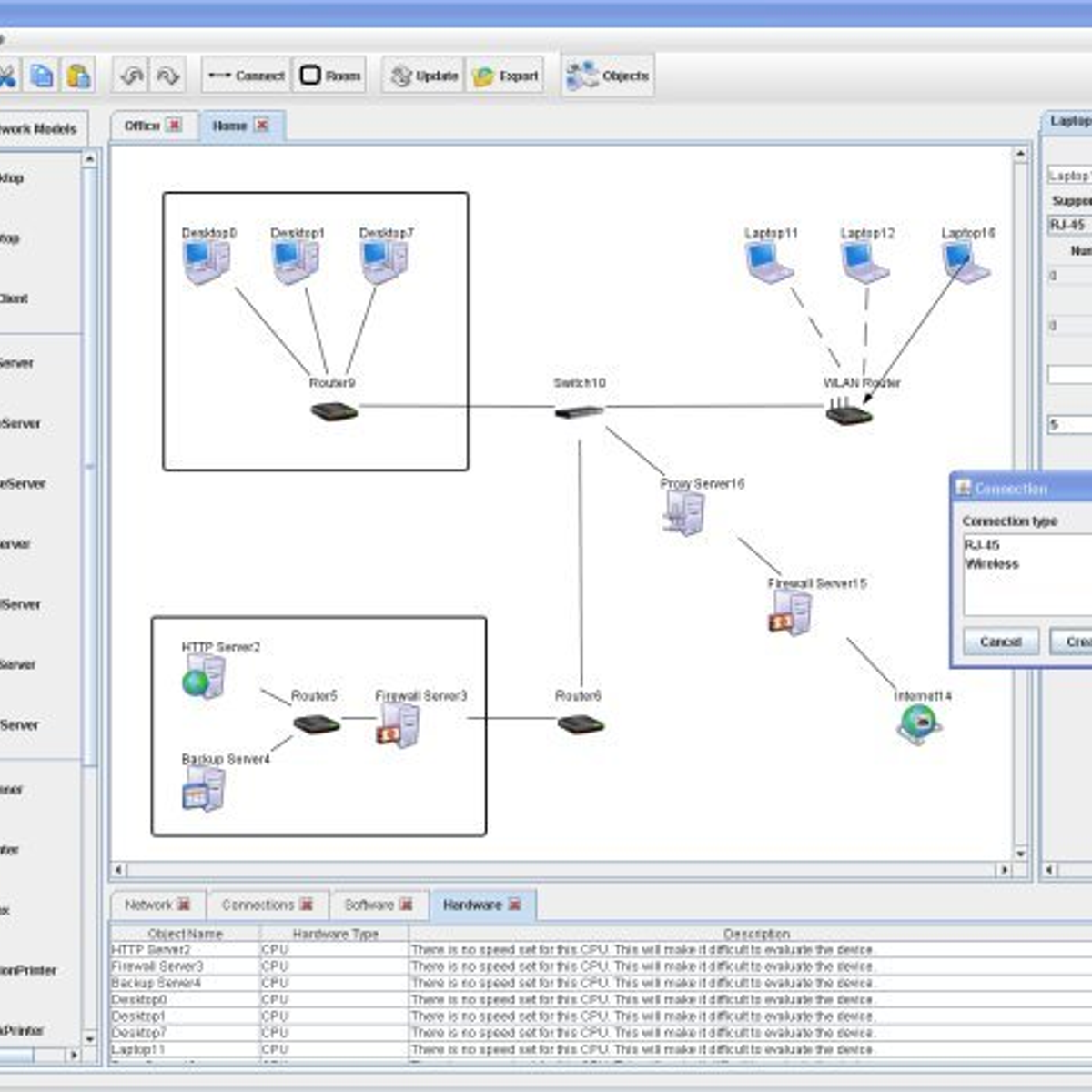Open the Network bottom tab

[148, 905]
